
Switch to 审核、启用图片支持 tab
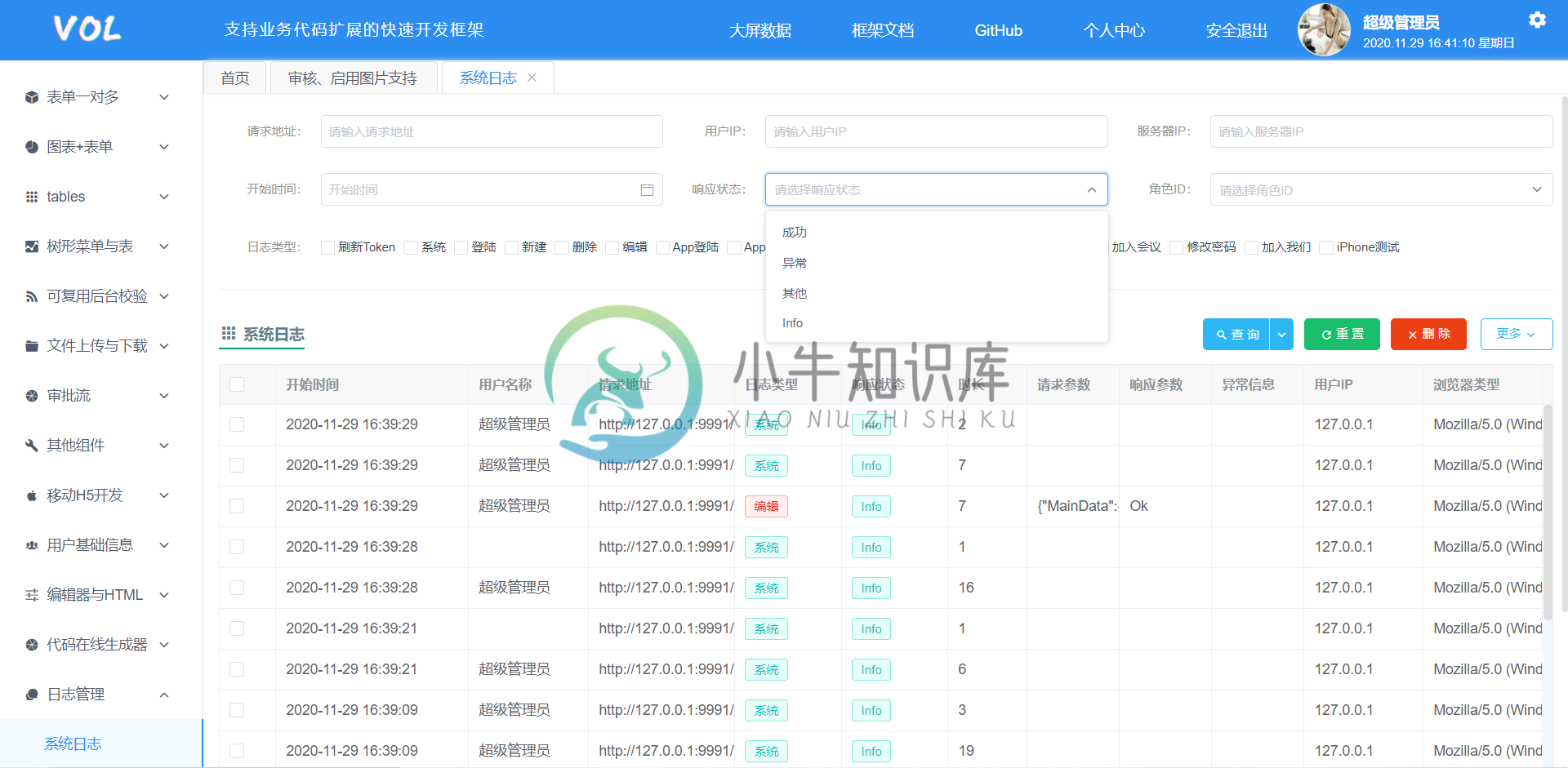pos(353,78)
